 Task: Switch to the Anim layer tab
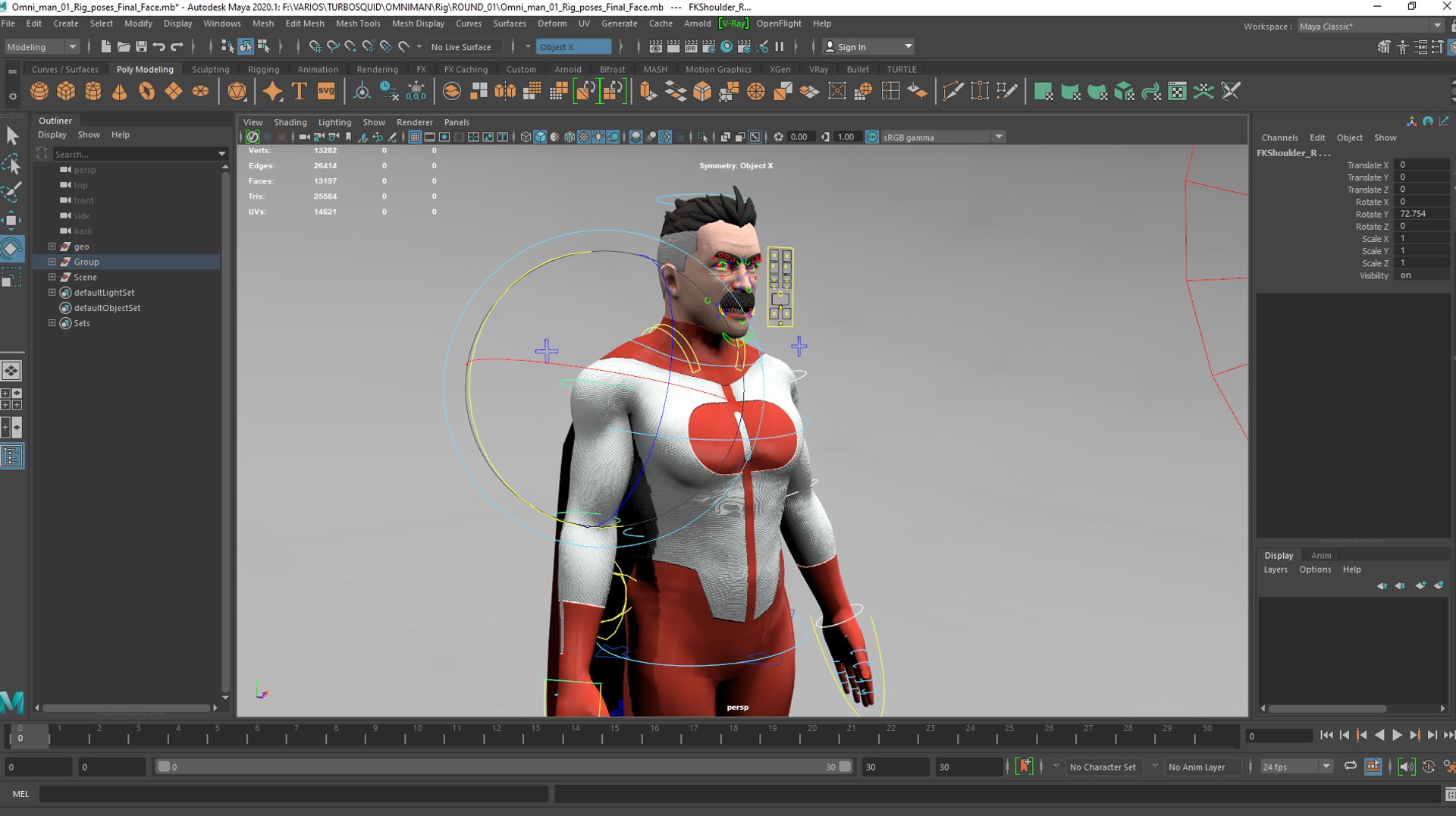coord(1321,555)
